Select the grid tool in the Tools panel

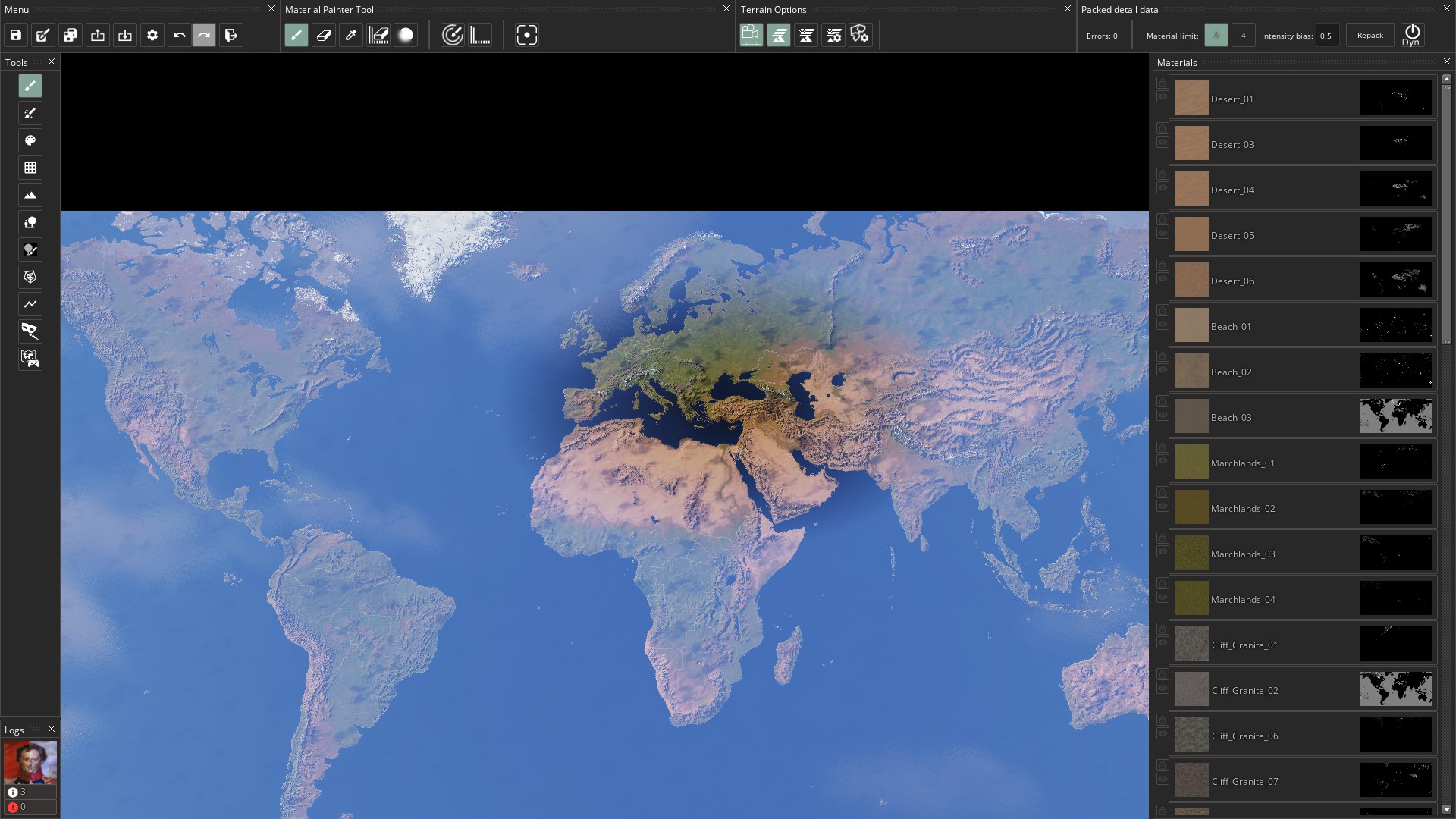coord(30,168)
